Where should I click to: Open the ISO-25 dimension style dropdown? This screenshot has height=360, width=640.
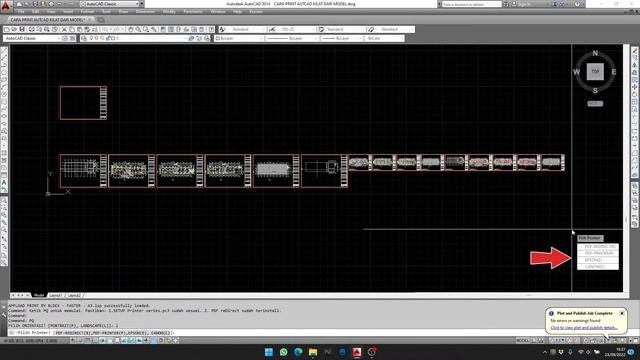(x=296, y=29)
